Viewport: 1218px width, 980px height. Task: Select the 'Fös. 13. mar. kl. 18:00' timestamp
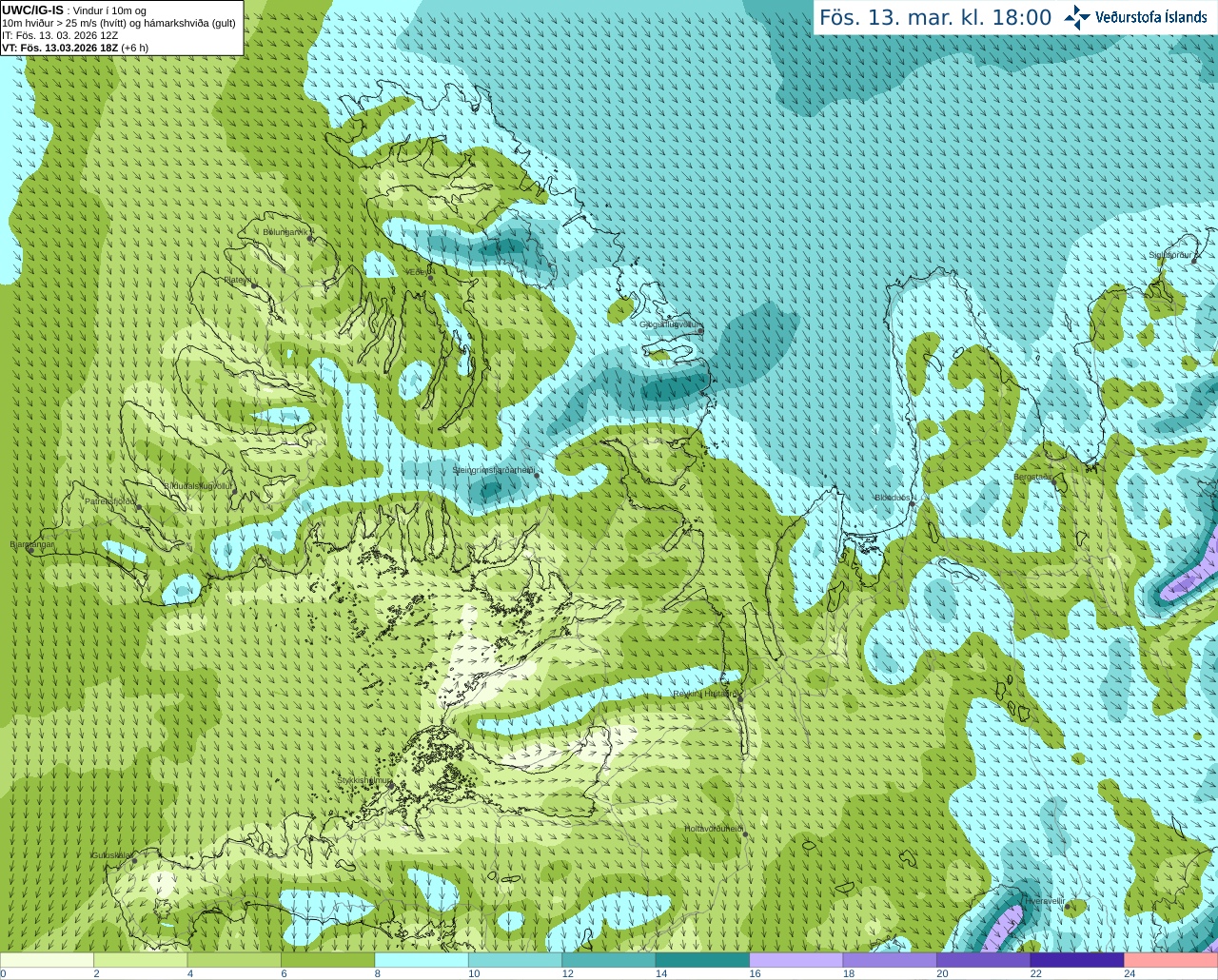pos(935,18)
